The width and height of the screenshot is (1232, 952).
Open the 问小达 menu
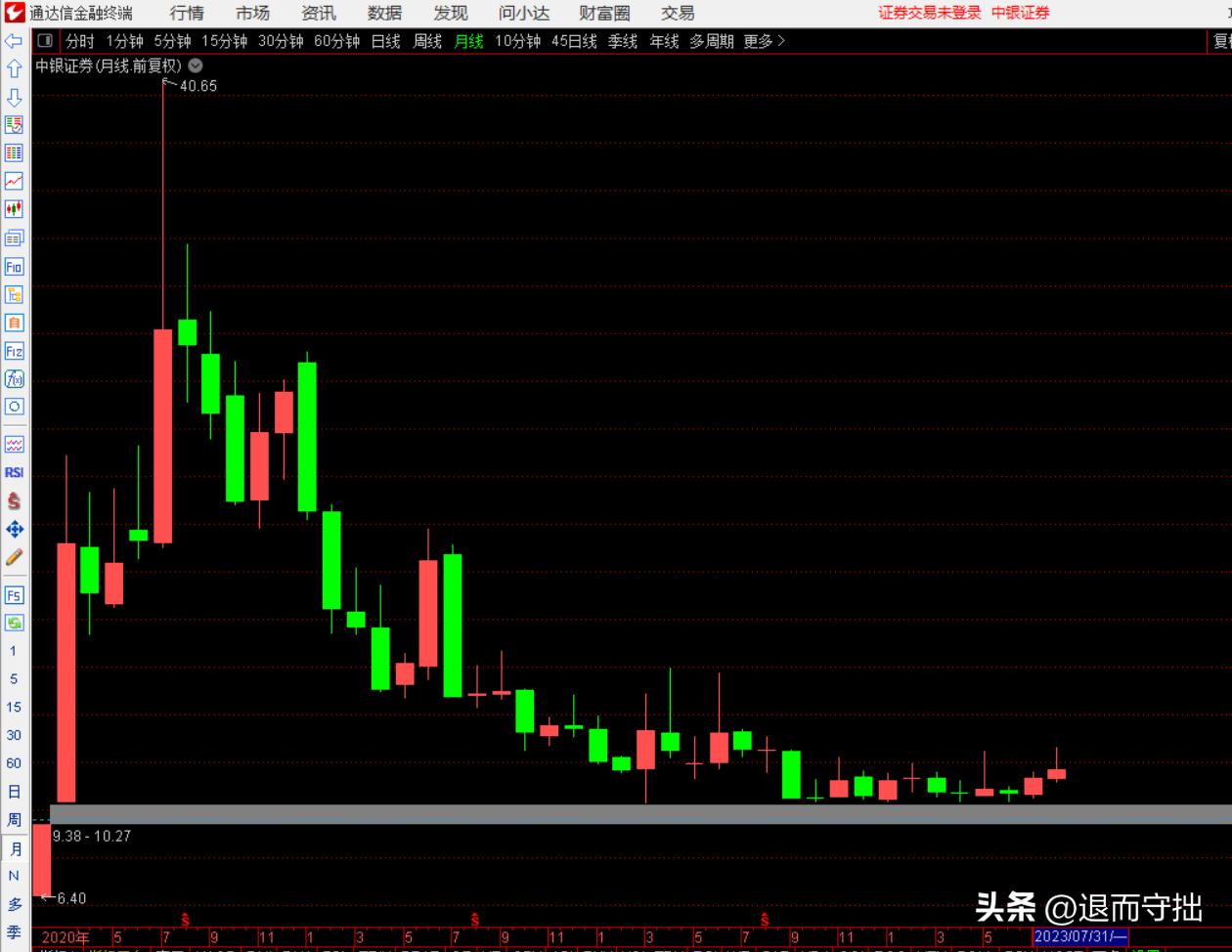tap(524, 13)
